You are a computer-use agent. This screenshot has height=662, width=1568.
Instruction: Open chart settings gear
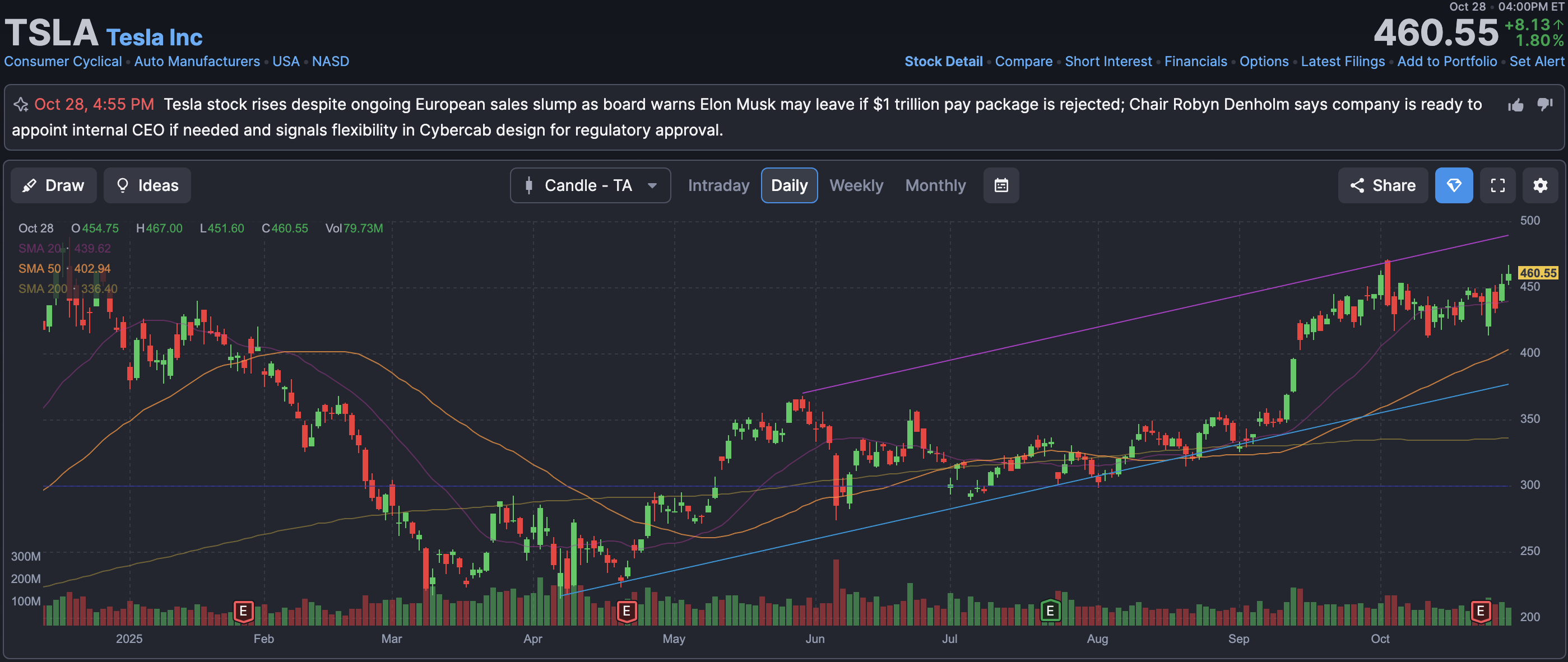(1540, 185)
